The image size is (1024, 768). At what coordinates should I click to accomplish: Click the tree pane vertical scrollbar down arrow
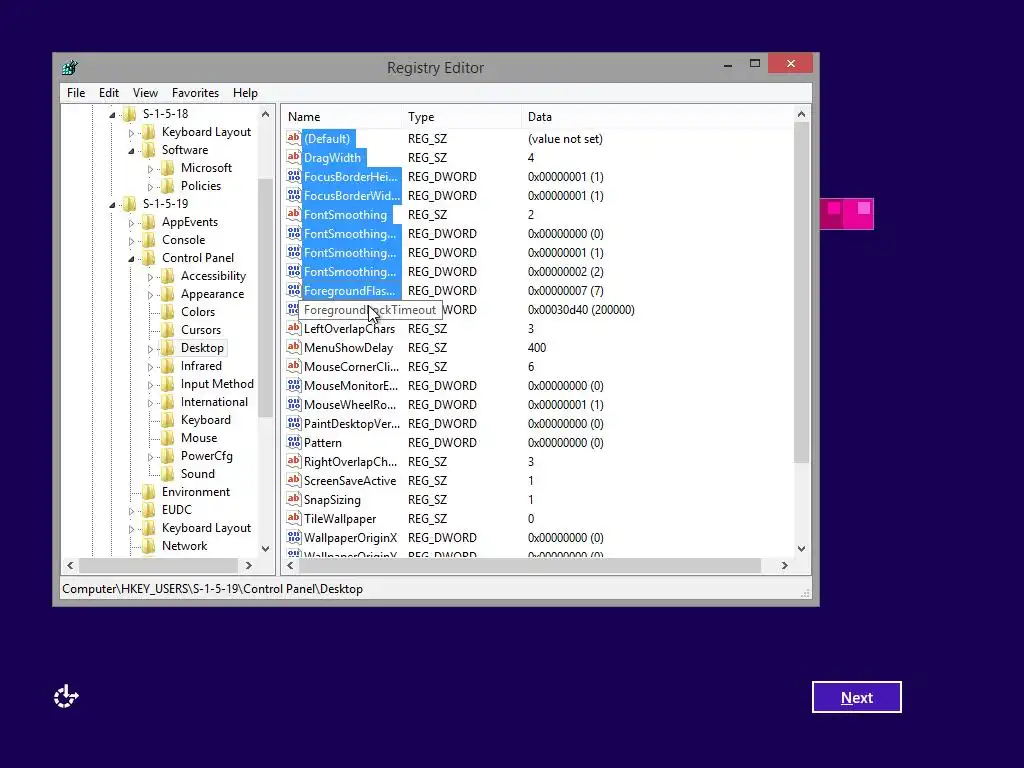(x=265, y=549)
